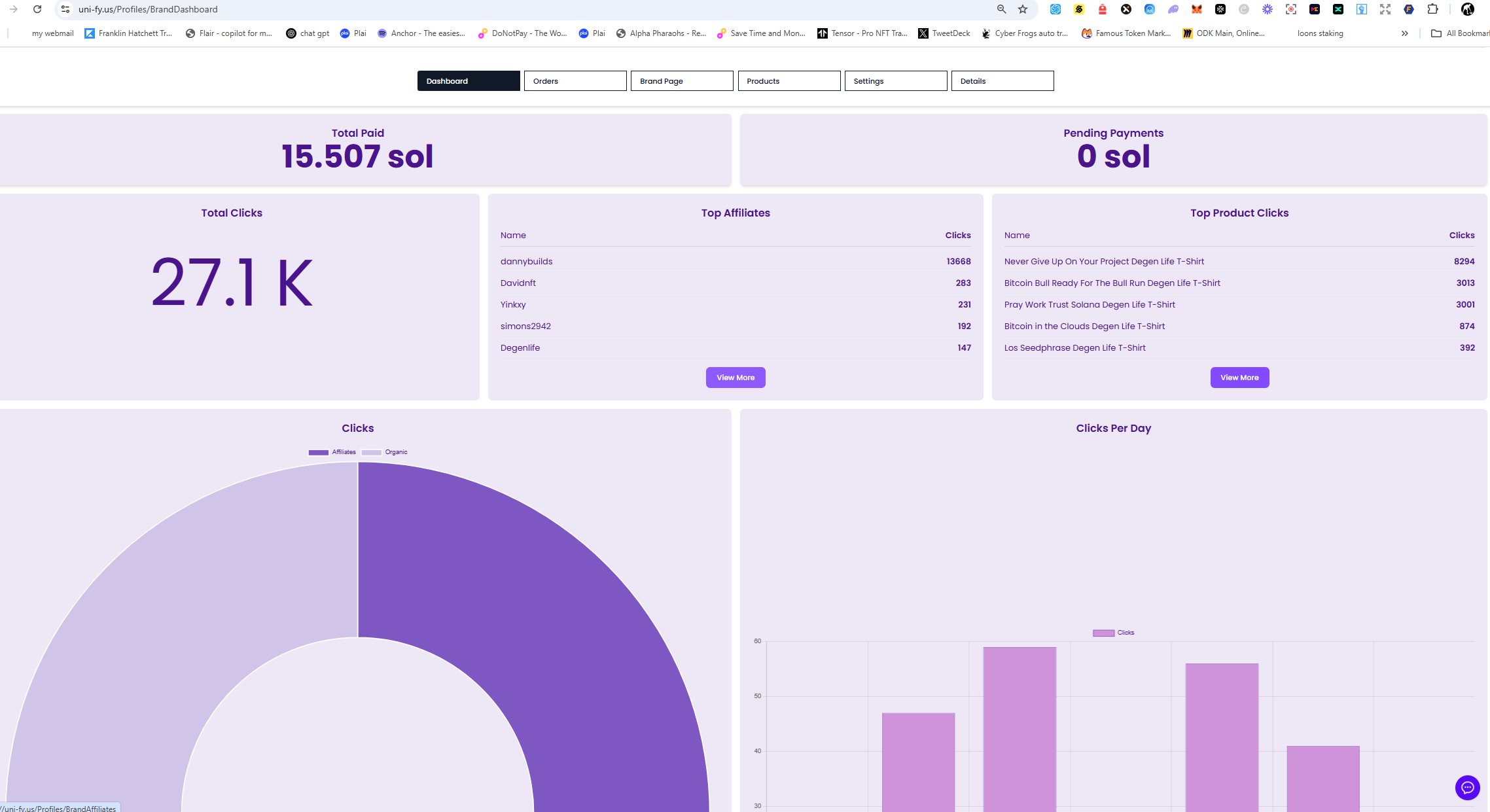
Task: Click the tallest bar in Clicks Per Day
Action: click(1020, 730)
